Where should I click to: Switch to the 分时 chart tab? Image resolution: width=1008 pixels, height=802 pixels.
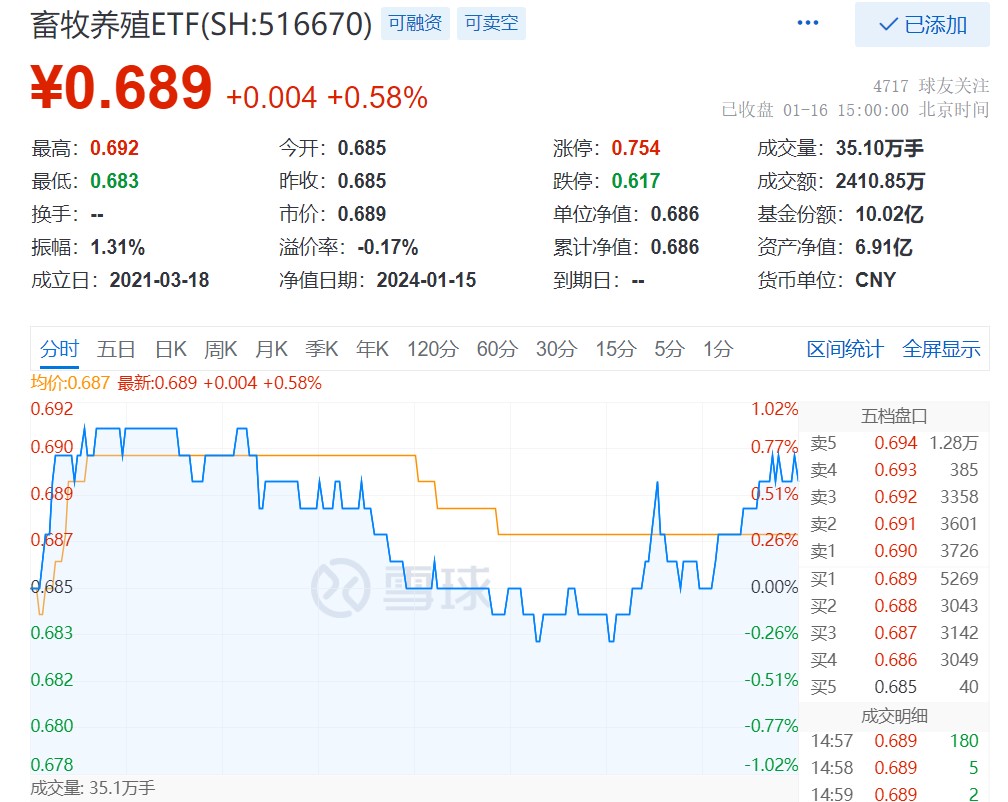pyautogui.click(x=59, y=349)
